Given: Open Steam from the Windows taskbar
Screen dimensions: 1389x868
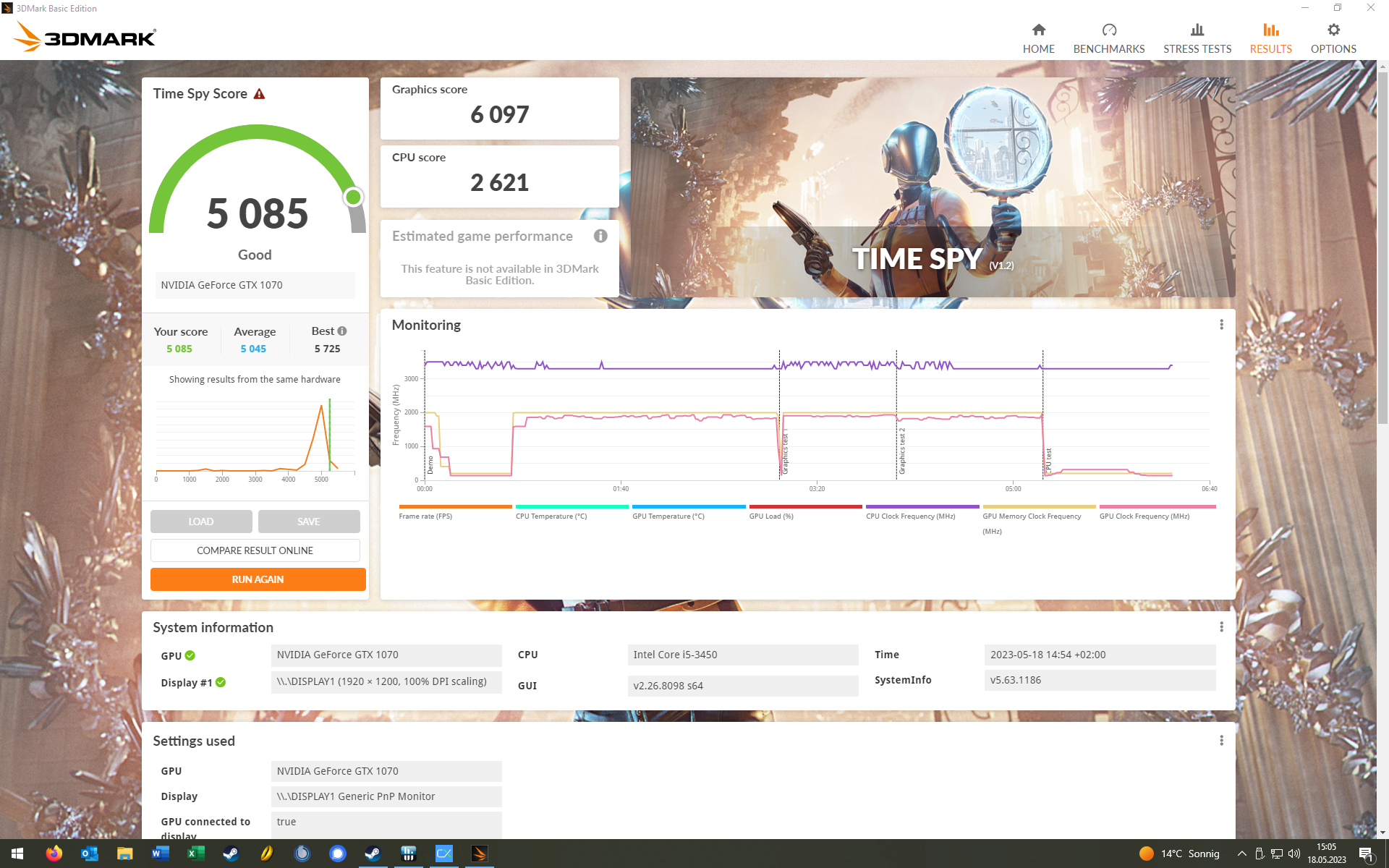Looking at the screenshot, I should coord(231,854).
